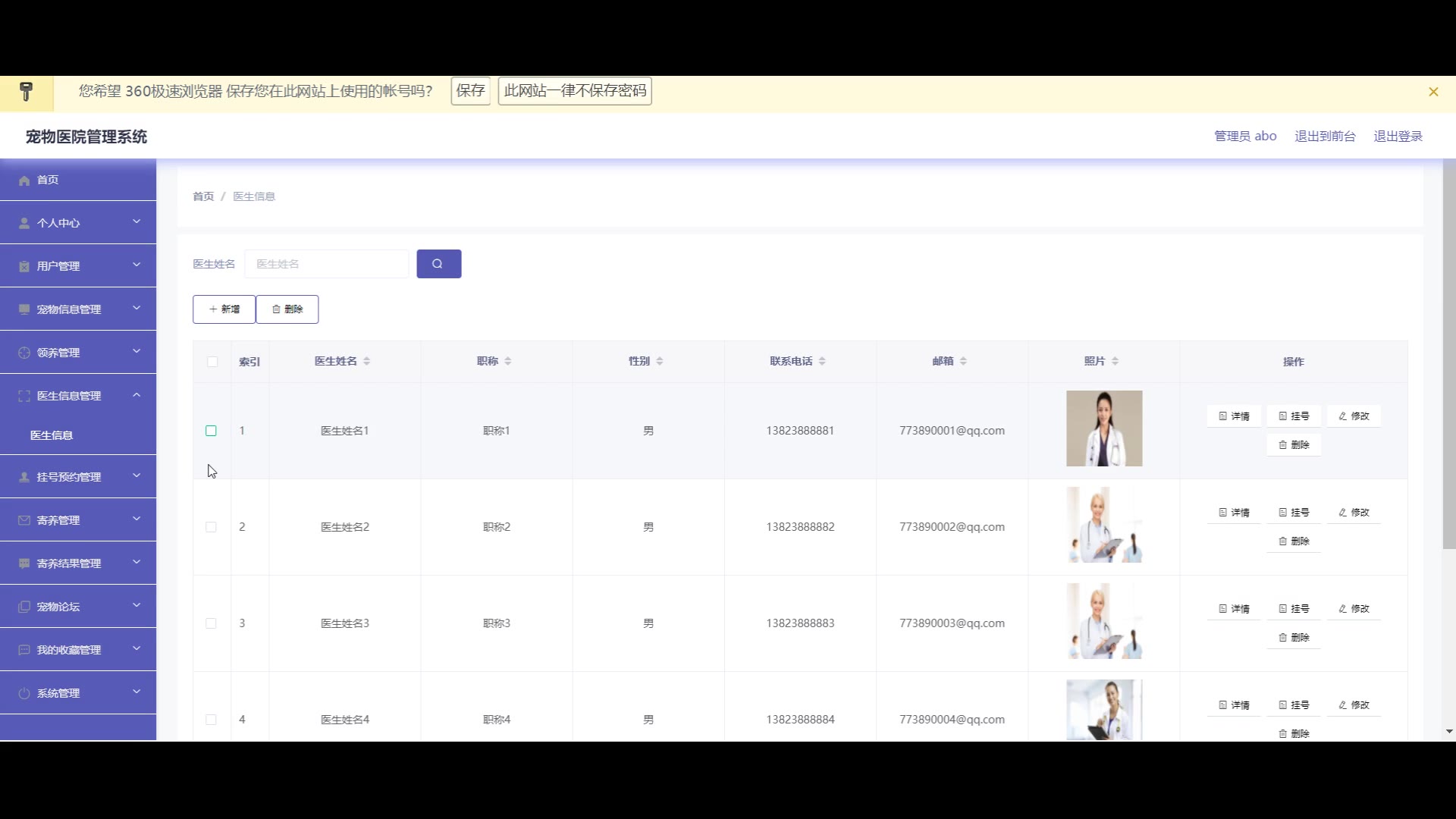Screen dimensions: 1456x819
Task: Click the key icon in password bar
Action: [x=27, y=92]
